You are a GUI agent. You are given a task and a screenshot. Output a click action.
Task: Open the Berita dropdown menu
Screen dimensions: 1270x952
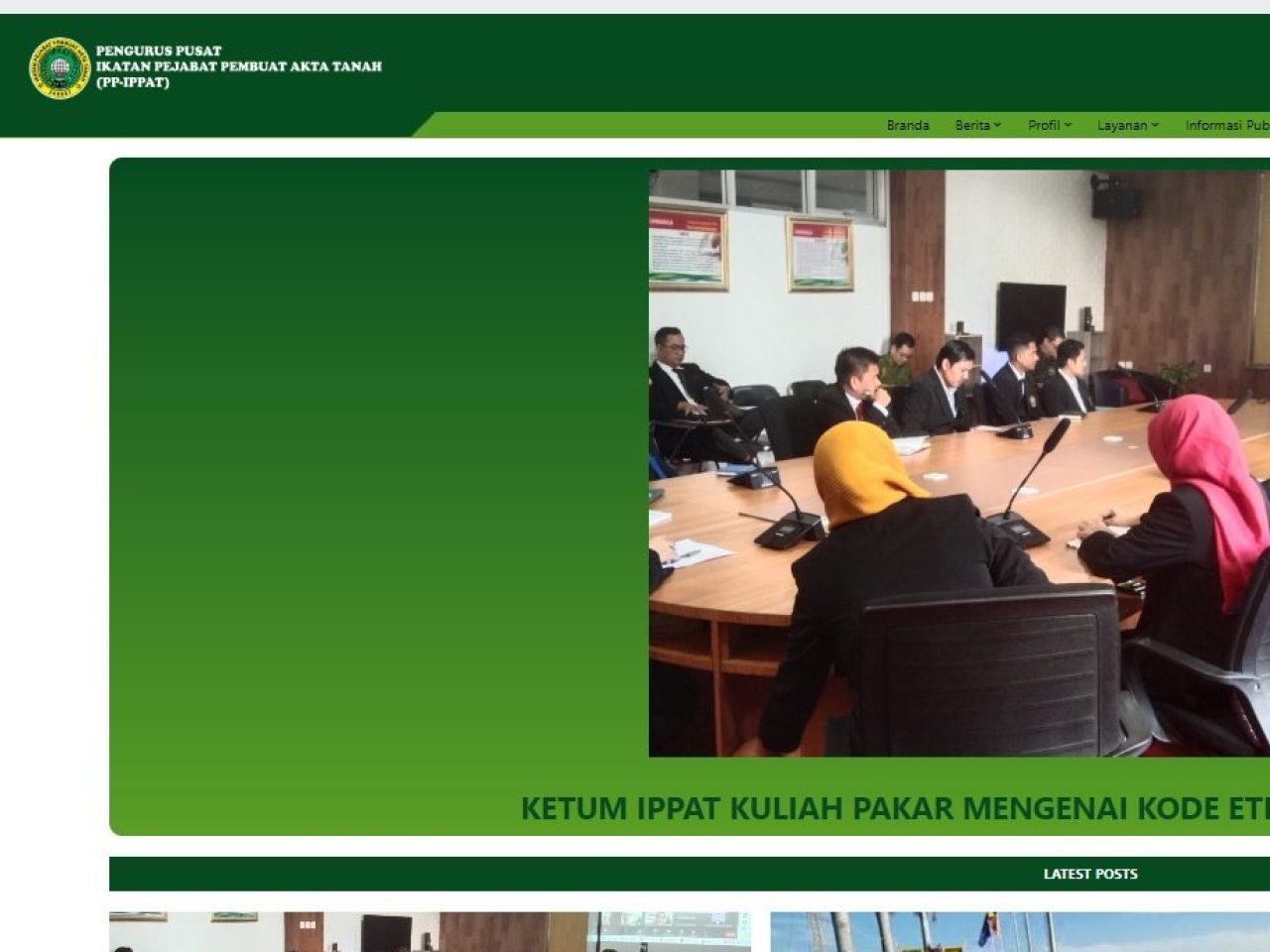point(970,126)
